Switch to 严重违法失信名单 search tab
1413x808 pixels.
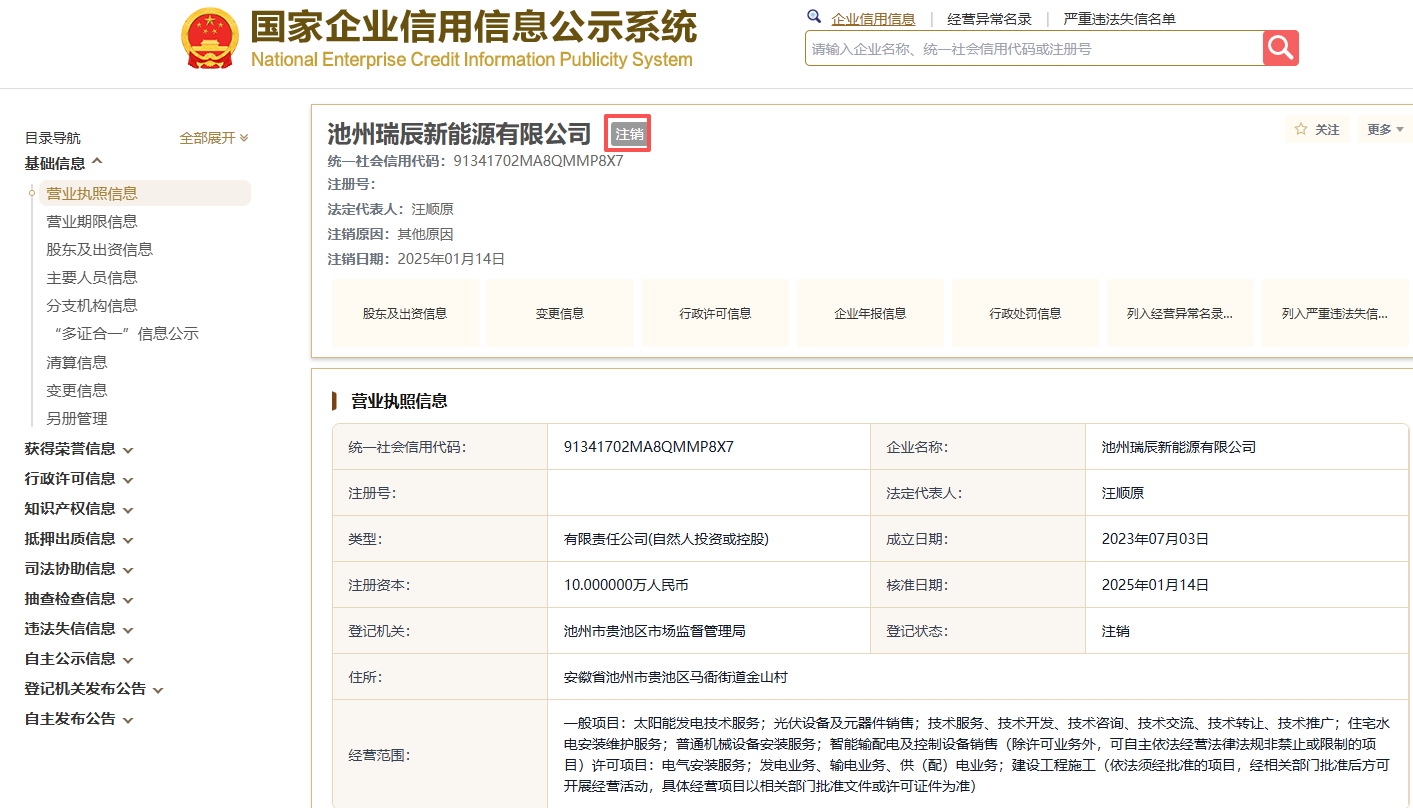click(x=1119, y=19)
